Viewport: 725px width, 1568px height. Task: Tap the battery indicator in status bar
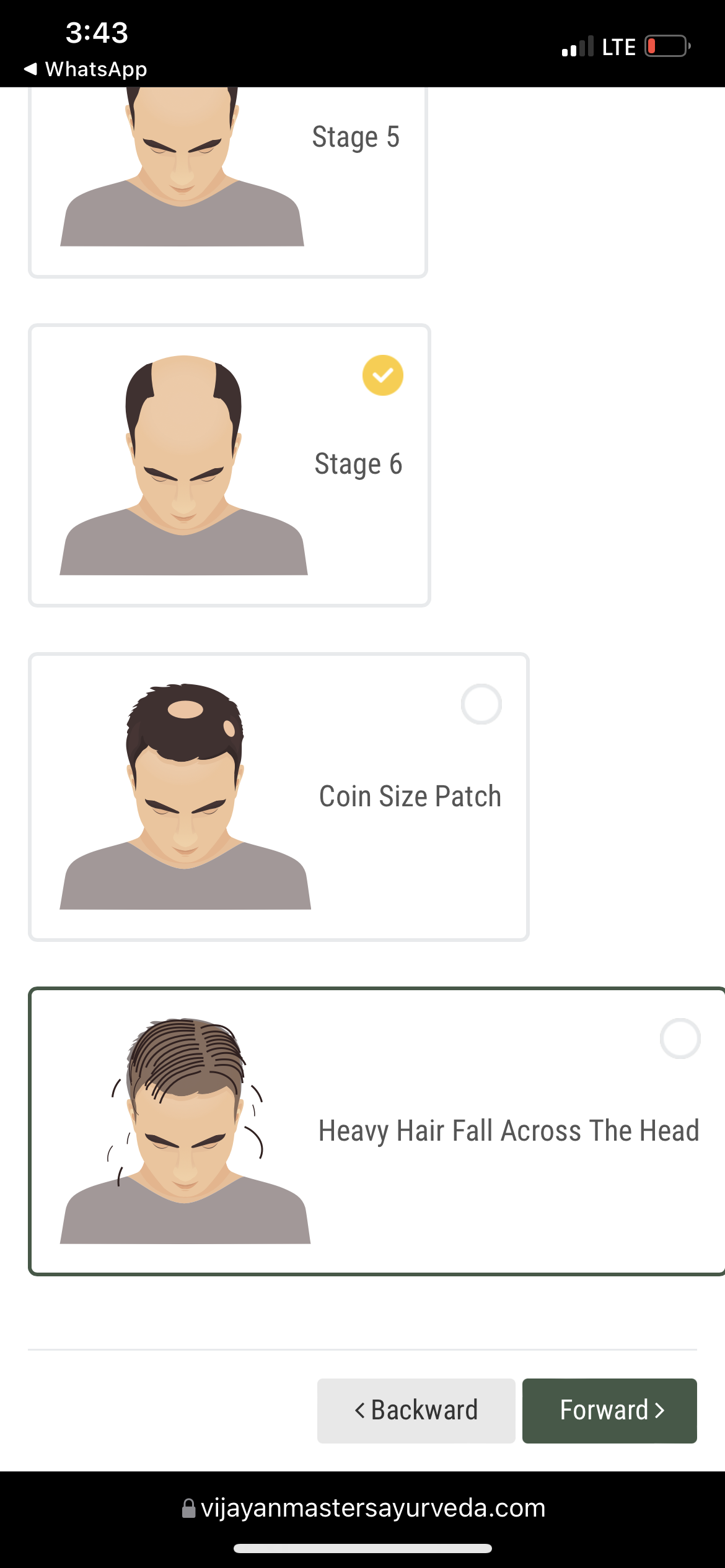tap(668, 46)
